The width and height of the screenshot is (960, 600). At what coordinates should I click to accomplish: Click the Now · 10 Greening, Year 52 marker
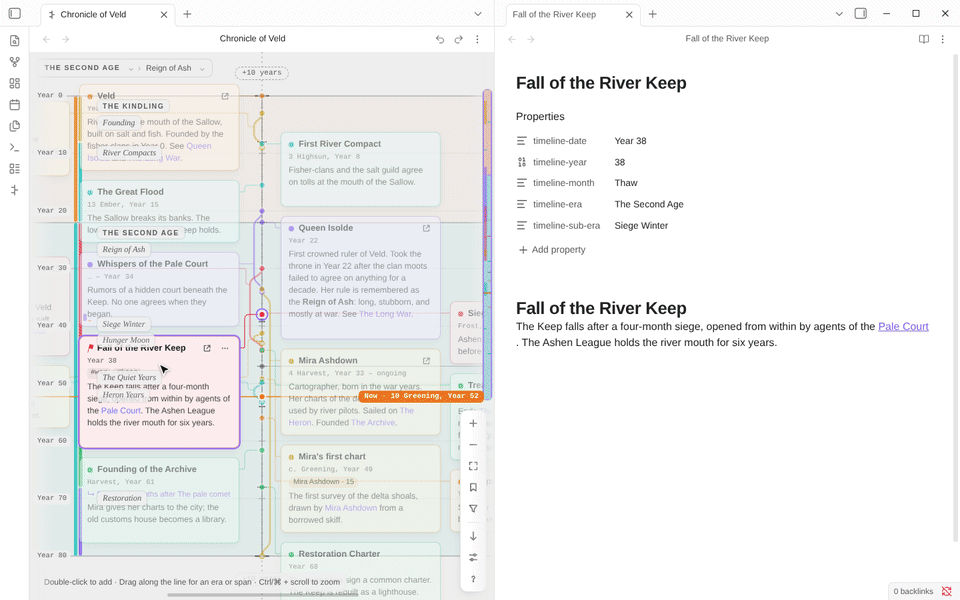click(421, 396)
